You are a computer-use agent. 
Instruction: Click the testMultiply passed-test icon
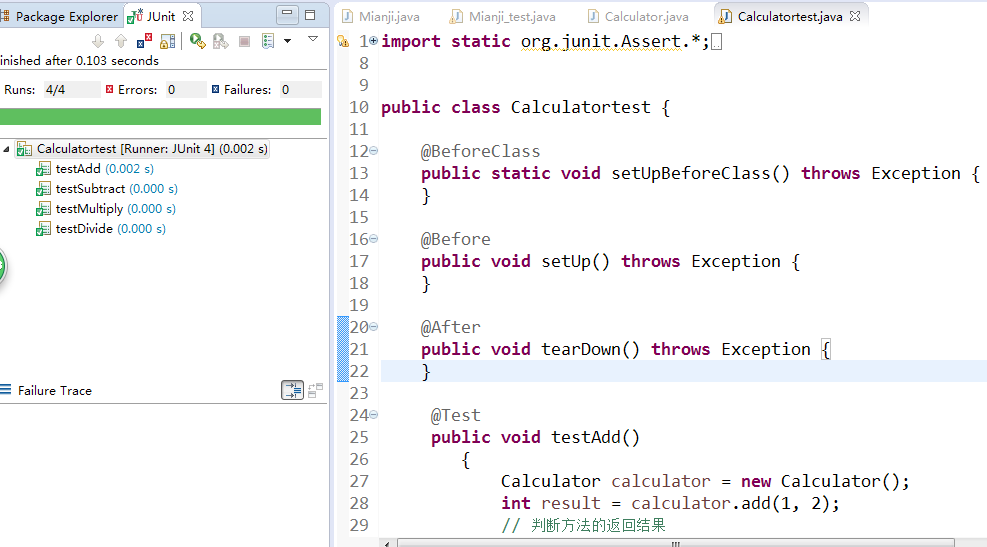43,209
